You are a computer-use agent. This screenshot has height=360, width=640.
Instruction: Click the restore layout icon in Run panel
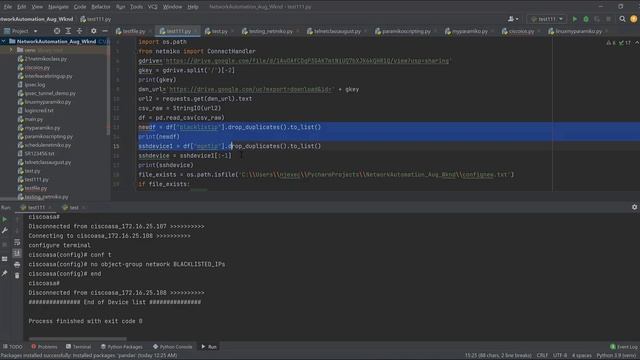coord(4,259)
